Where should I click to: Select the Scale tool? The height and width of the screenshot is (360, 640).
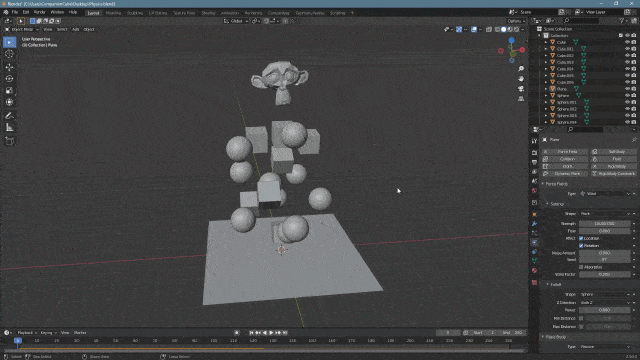(9, 91)
